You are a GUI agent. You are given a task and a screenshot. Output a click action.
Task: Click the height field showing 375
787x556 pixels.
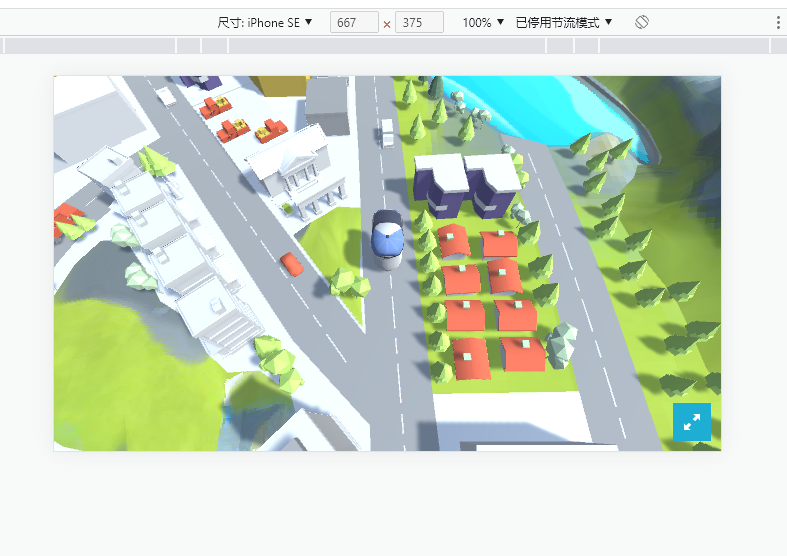pos(419,23)
